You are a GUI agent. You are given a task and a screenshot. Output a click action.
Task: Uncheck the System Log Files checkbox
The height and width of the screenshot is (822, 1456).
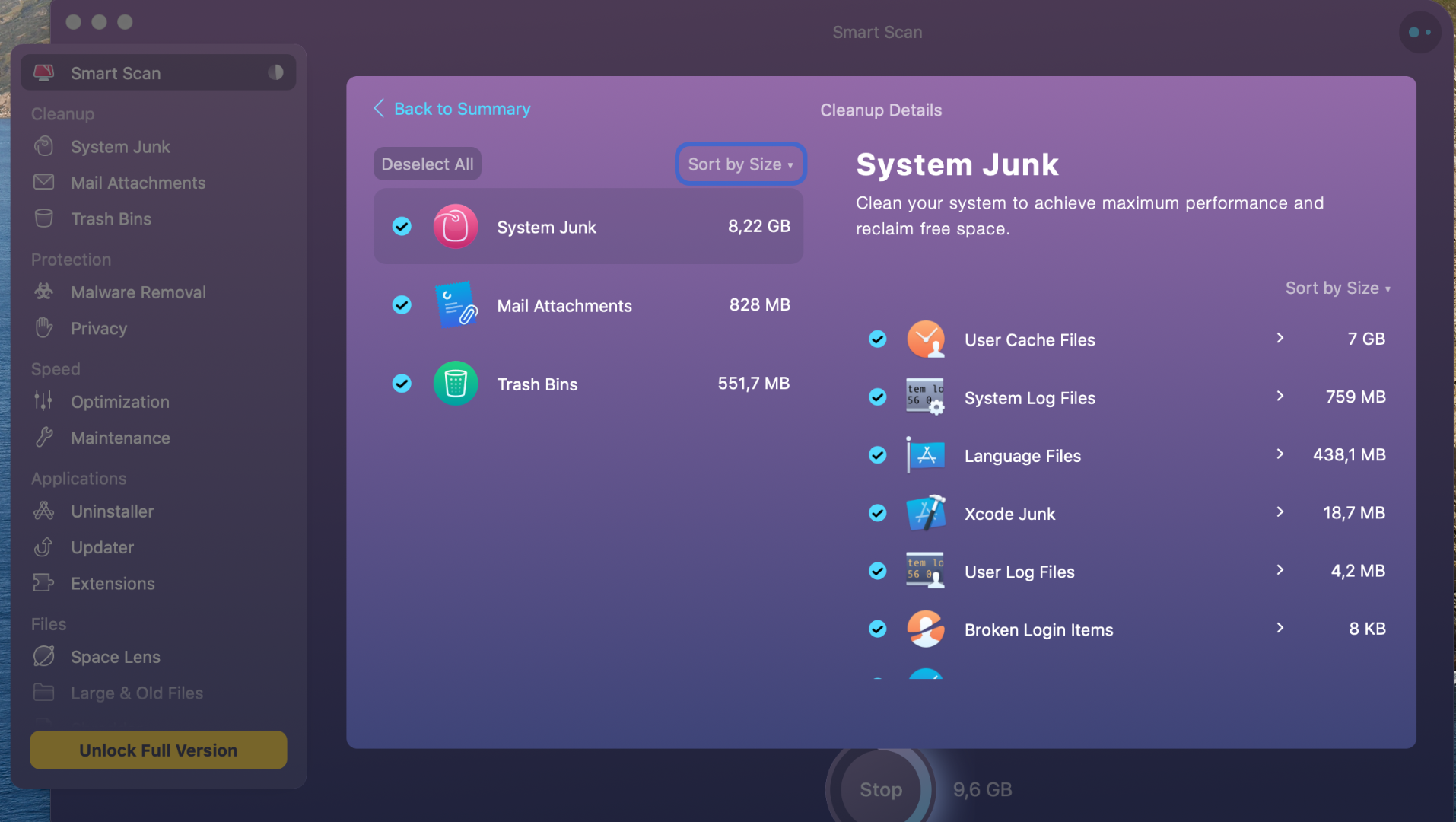click(x=878, y=397)
